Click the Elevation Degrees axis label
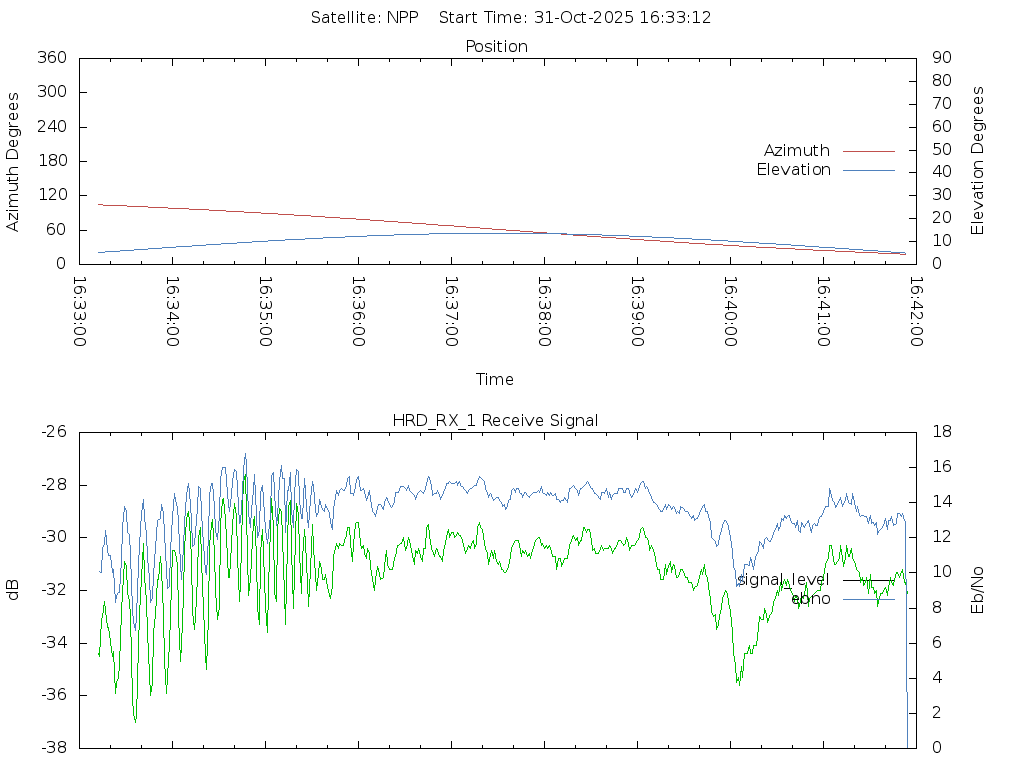 (978, 161)
